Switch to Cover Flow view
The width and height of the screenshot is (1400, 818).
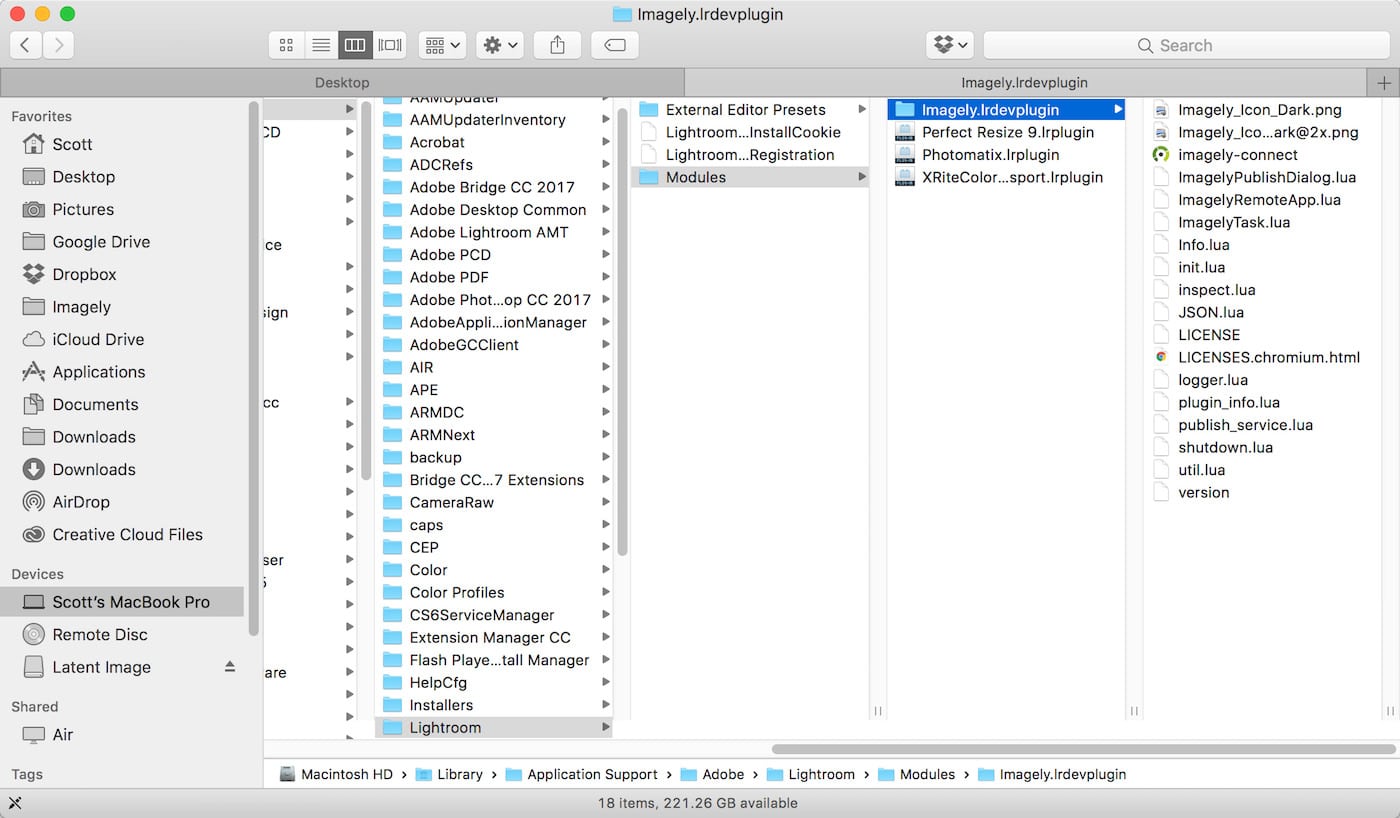389,45
